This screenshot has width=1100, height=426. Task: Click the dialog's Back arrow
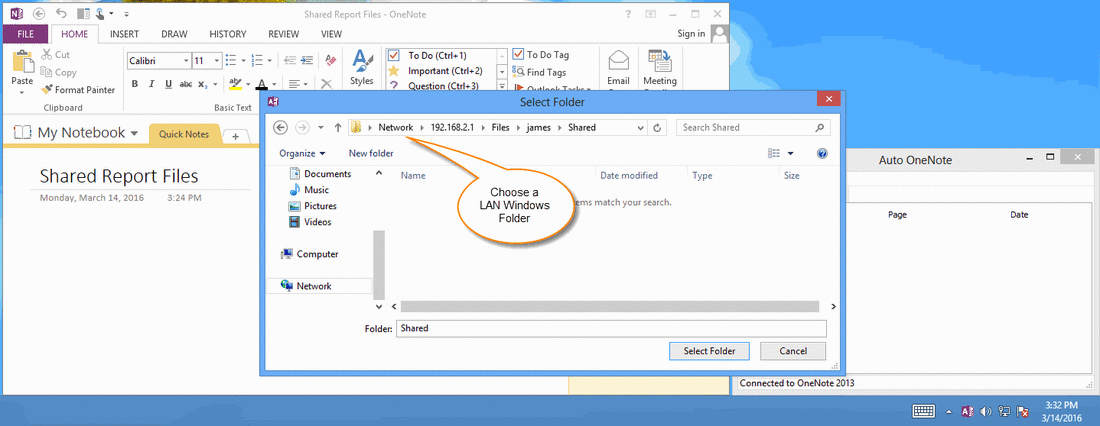tap(280, 127)
